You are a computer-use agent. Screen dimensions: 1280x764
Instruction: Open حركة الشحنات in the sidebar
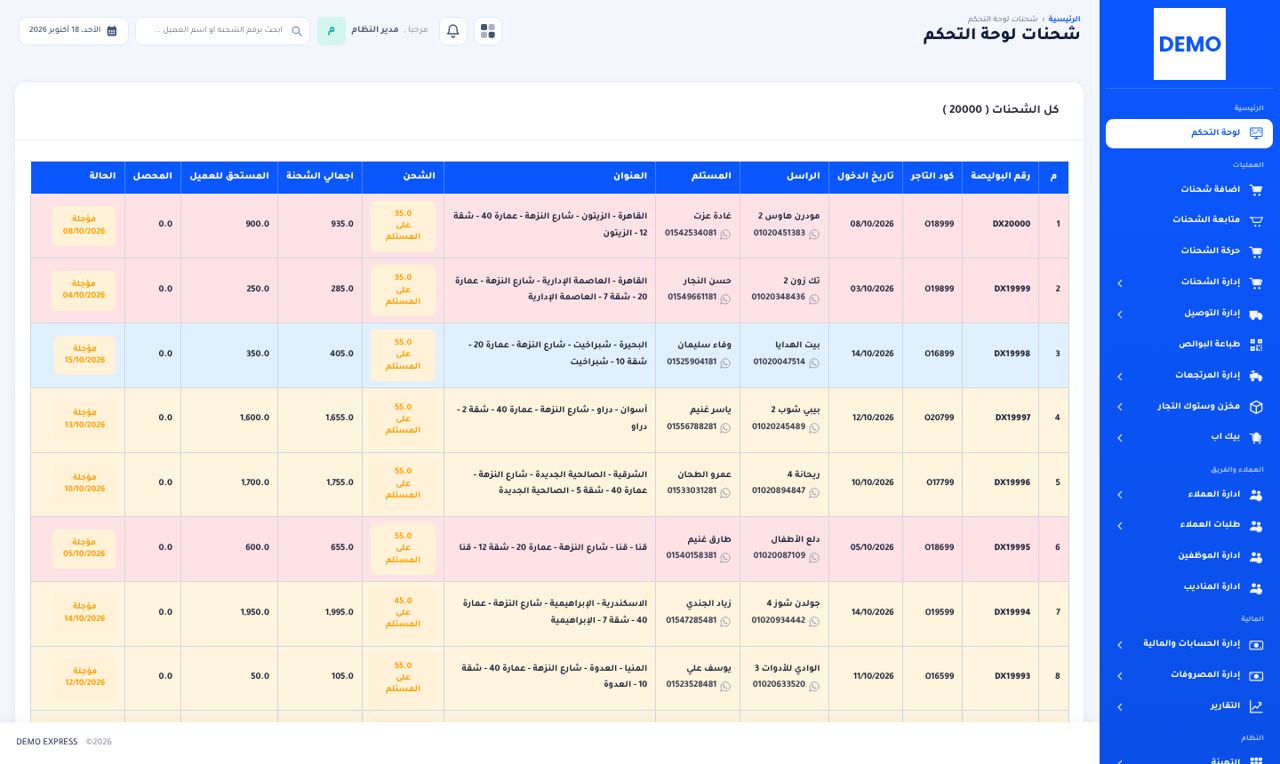click(1189, 251)
